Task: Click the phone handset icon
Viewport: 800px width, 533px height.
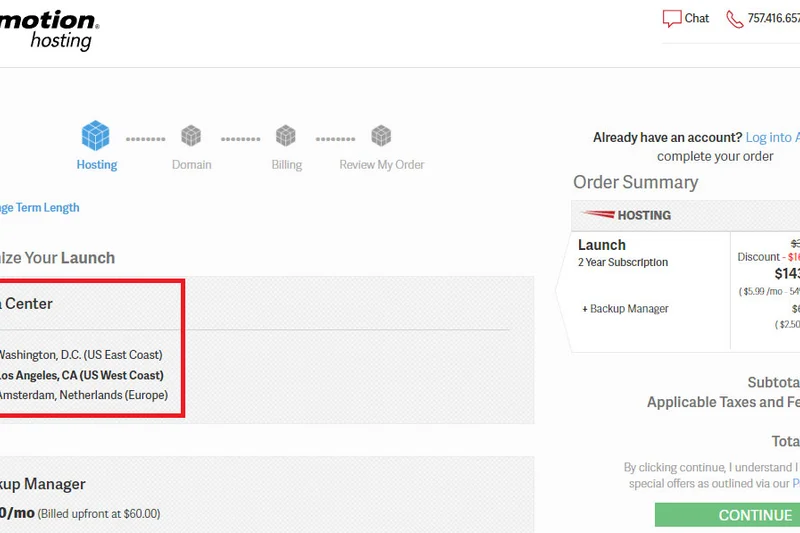Action: [x=734, y=19]
